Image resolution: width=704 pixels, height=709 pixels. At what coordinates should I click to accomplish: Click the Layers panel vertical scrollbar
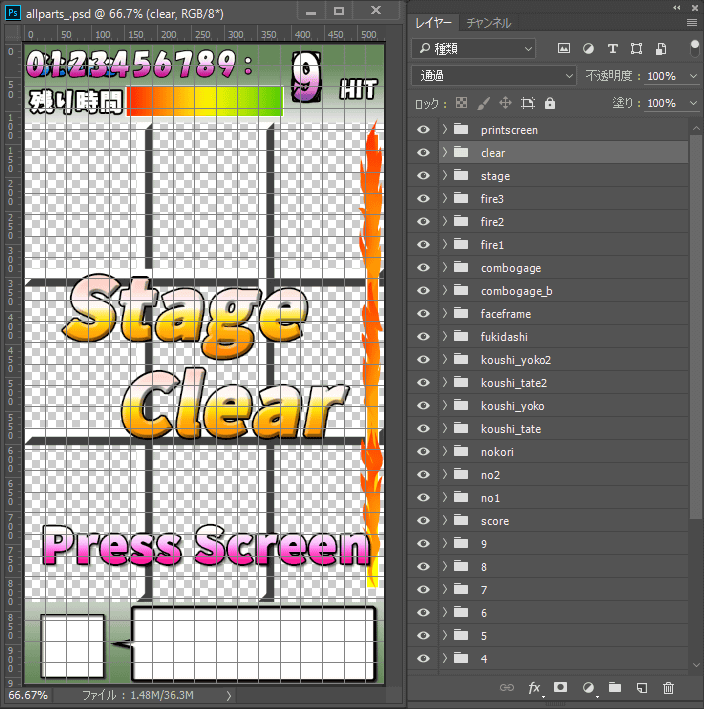(695, 326)
